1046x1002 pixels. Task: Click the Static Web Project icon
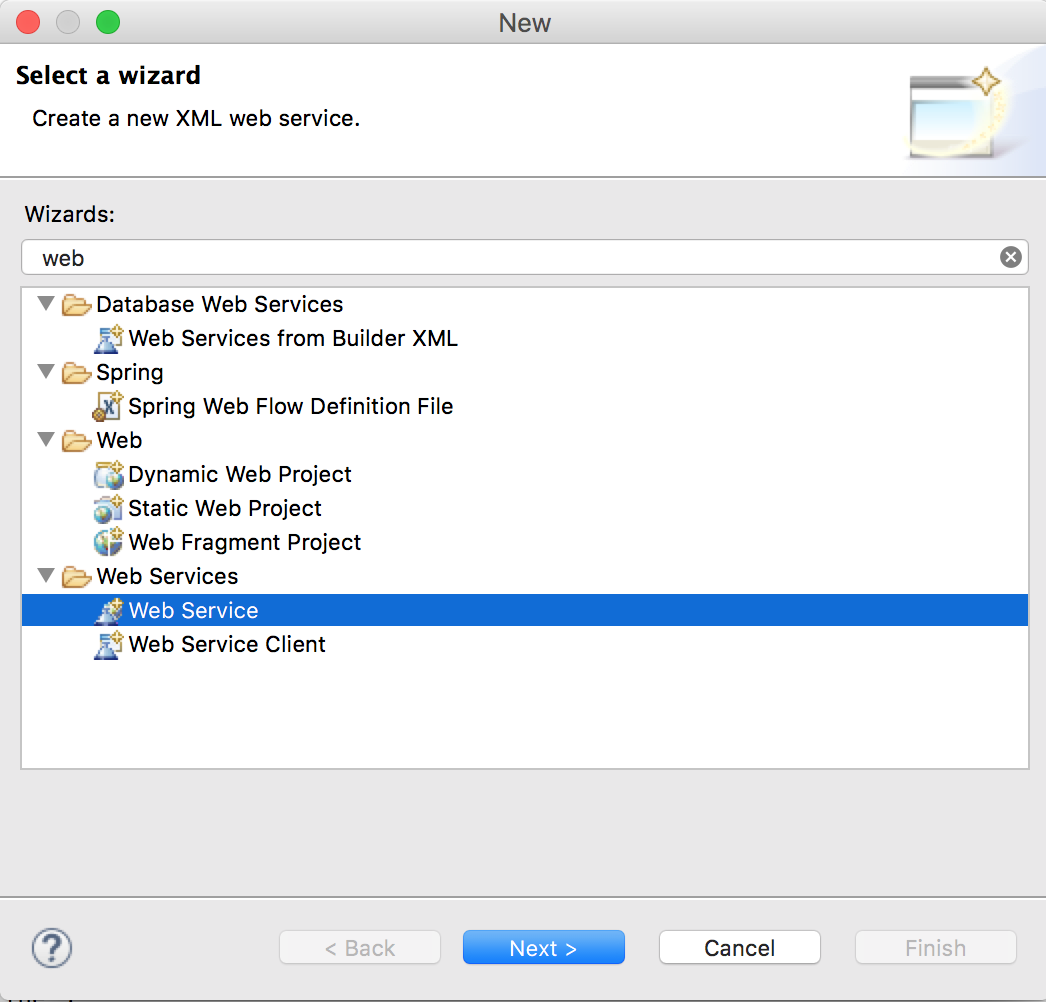(x=108, y=508)
